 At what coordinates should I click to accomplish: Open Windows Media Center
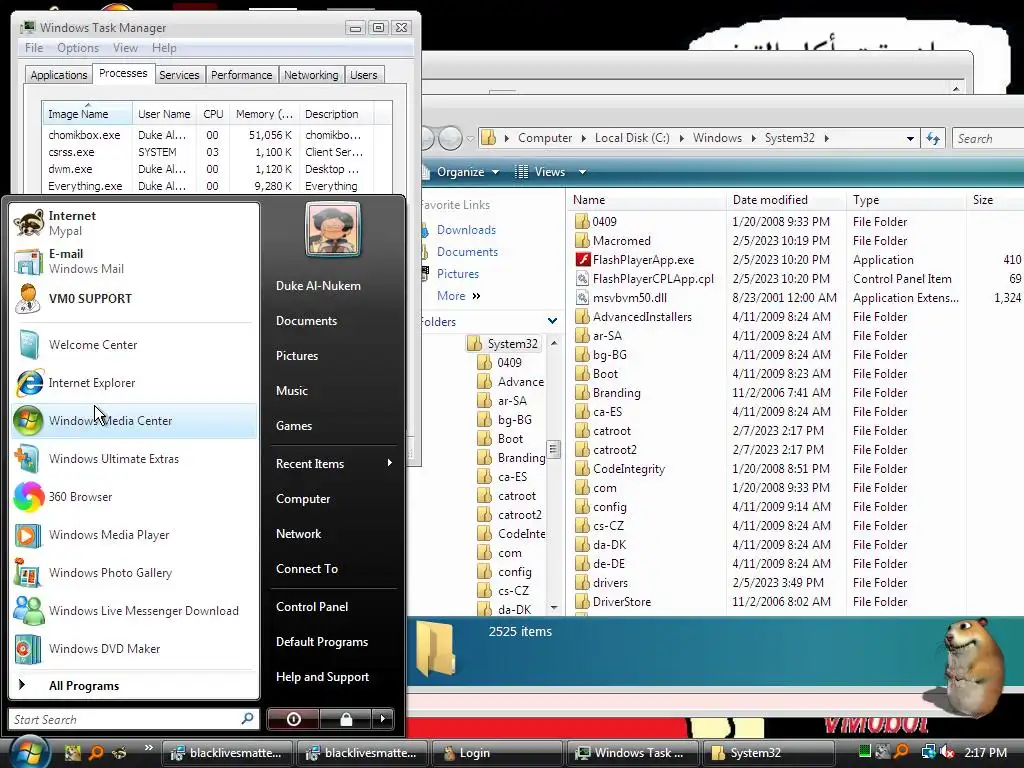click(x=134, y=421)
